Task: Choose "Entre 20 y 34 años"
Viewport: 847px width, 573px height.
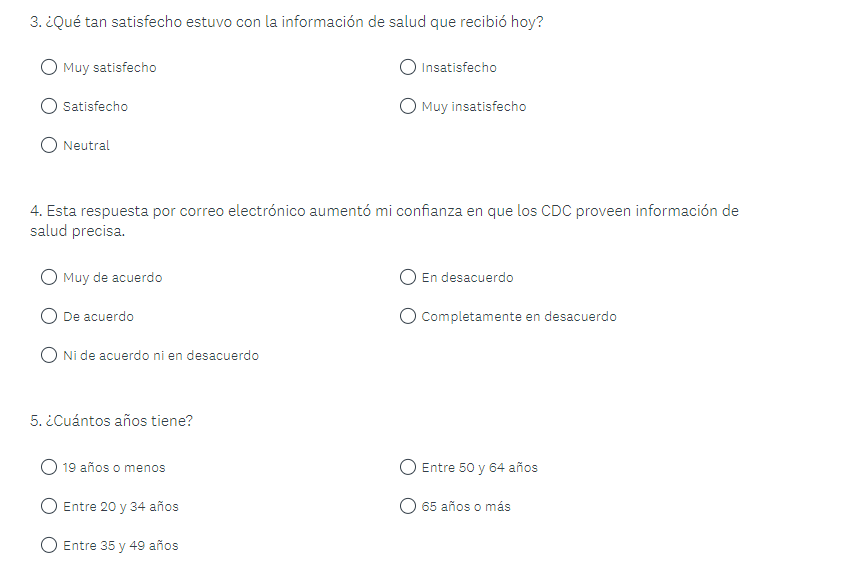Action: (49, 507)
